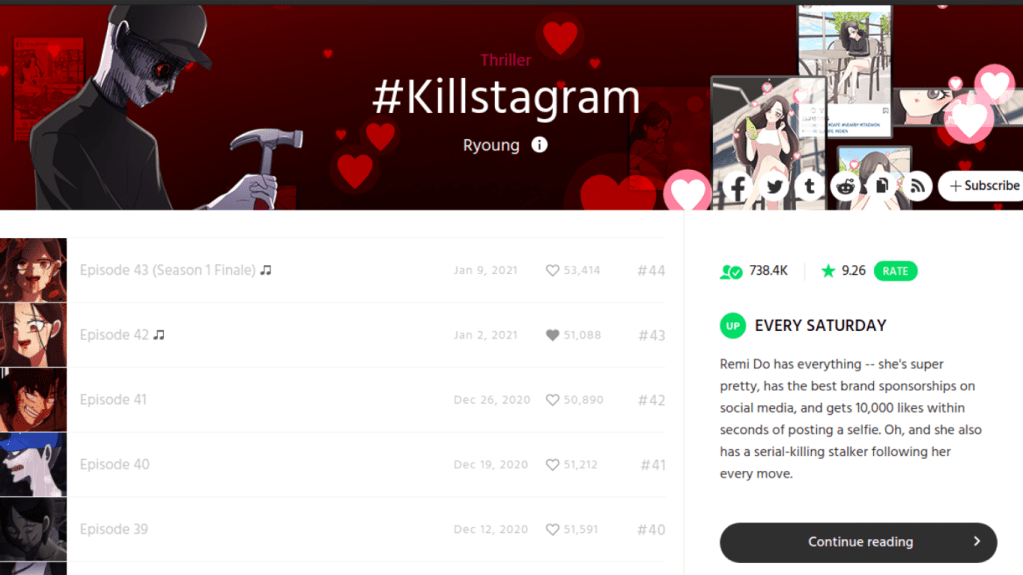Subscribe to the #Killstagram series
Image resolution: width=1023 pixels, height=575 pixels.
(981, 187)
